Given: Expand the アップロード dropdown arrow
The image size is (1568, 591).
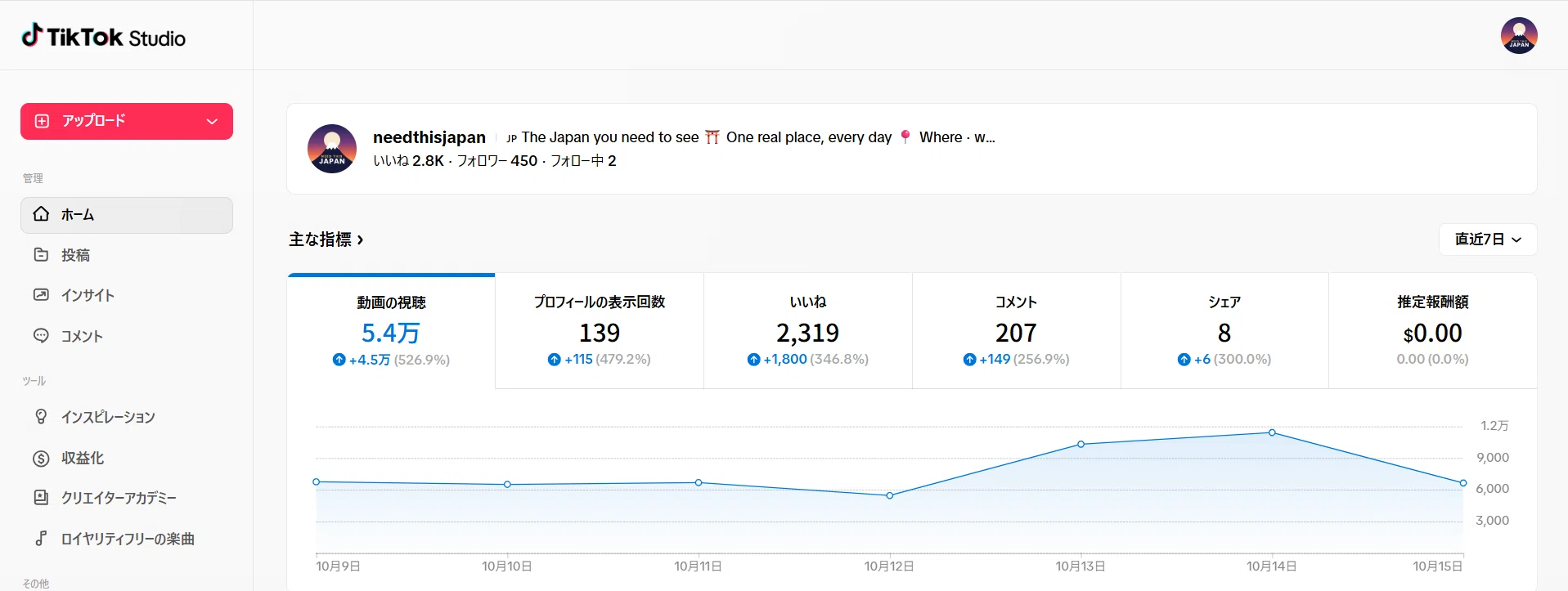Looking at the screenshot, I should click(212, 121).
